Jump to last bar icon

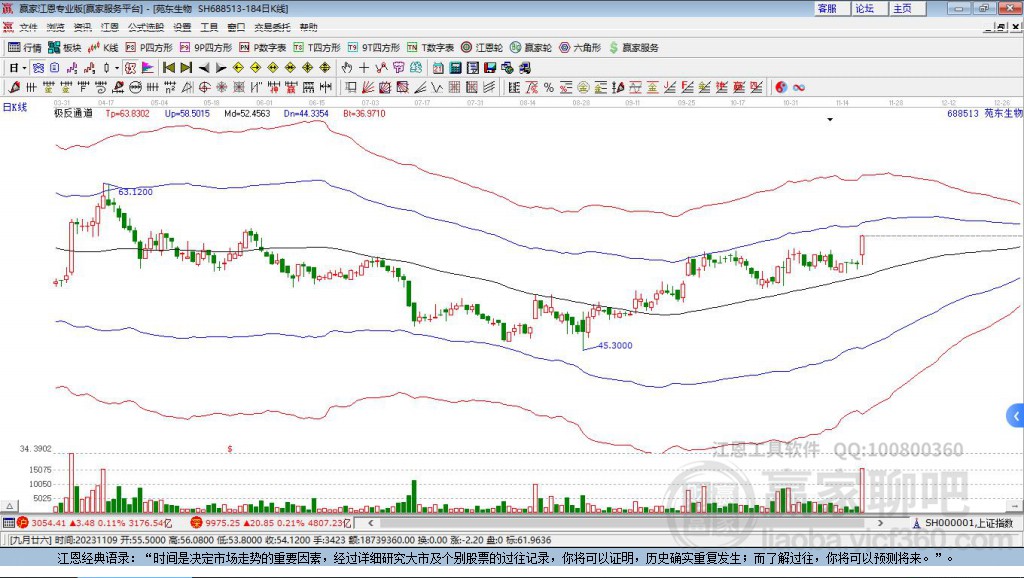click(186, 68)
